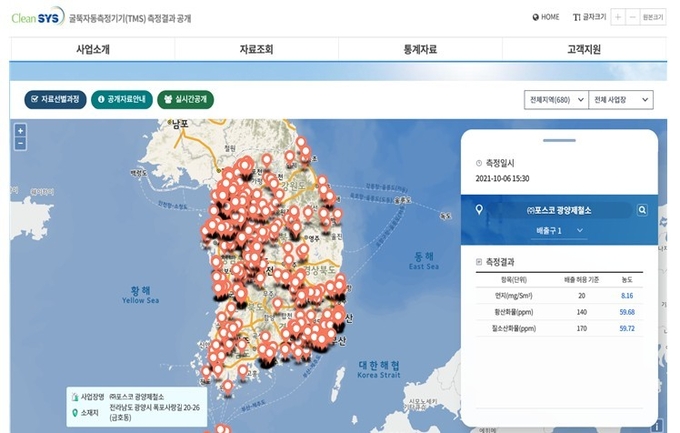Click the 실시간공개 button
Viewport: 680px width, 433px height.
185,100
